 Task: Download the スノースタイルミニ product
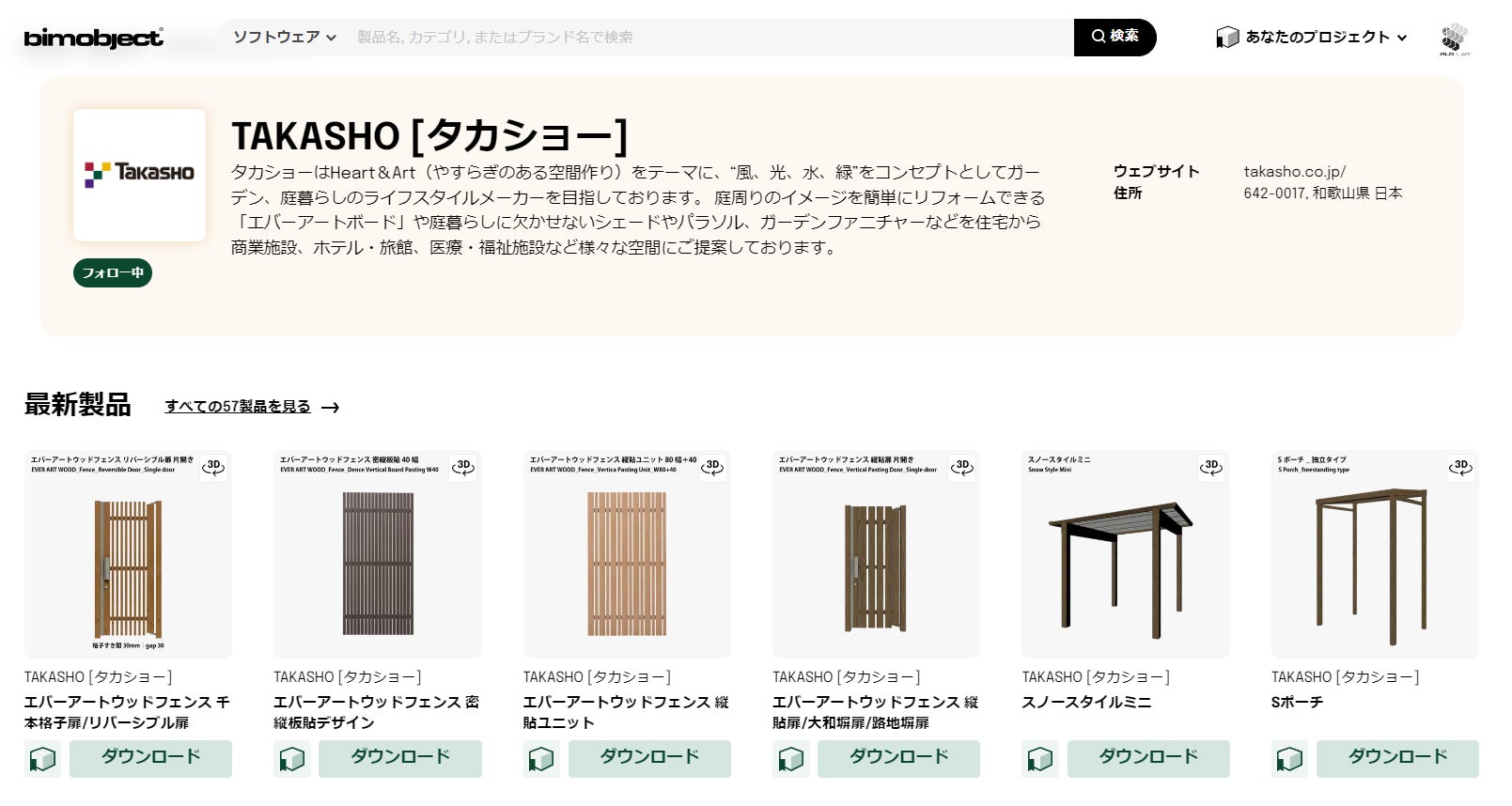[1147, 758]
